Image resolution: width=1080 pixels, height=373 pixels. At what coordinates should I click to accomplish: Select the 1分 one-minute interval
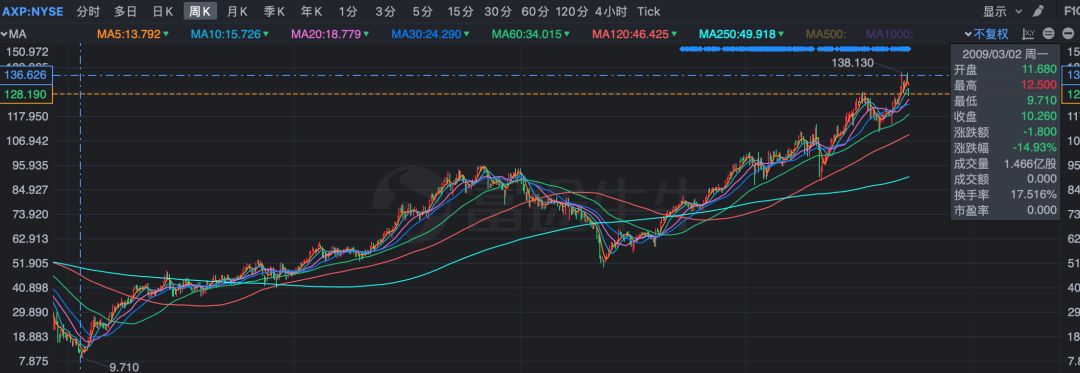click(x=349, y=12)
